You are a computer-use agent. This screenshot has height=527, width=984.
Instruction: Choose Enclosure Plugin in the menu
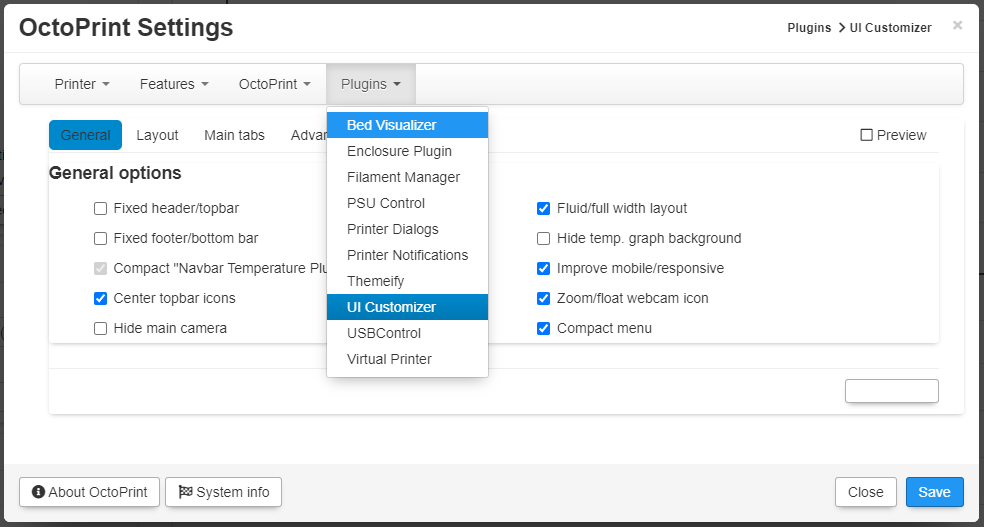pos(407,151)
